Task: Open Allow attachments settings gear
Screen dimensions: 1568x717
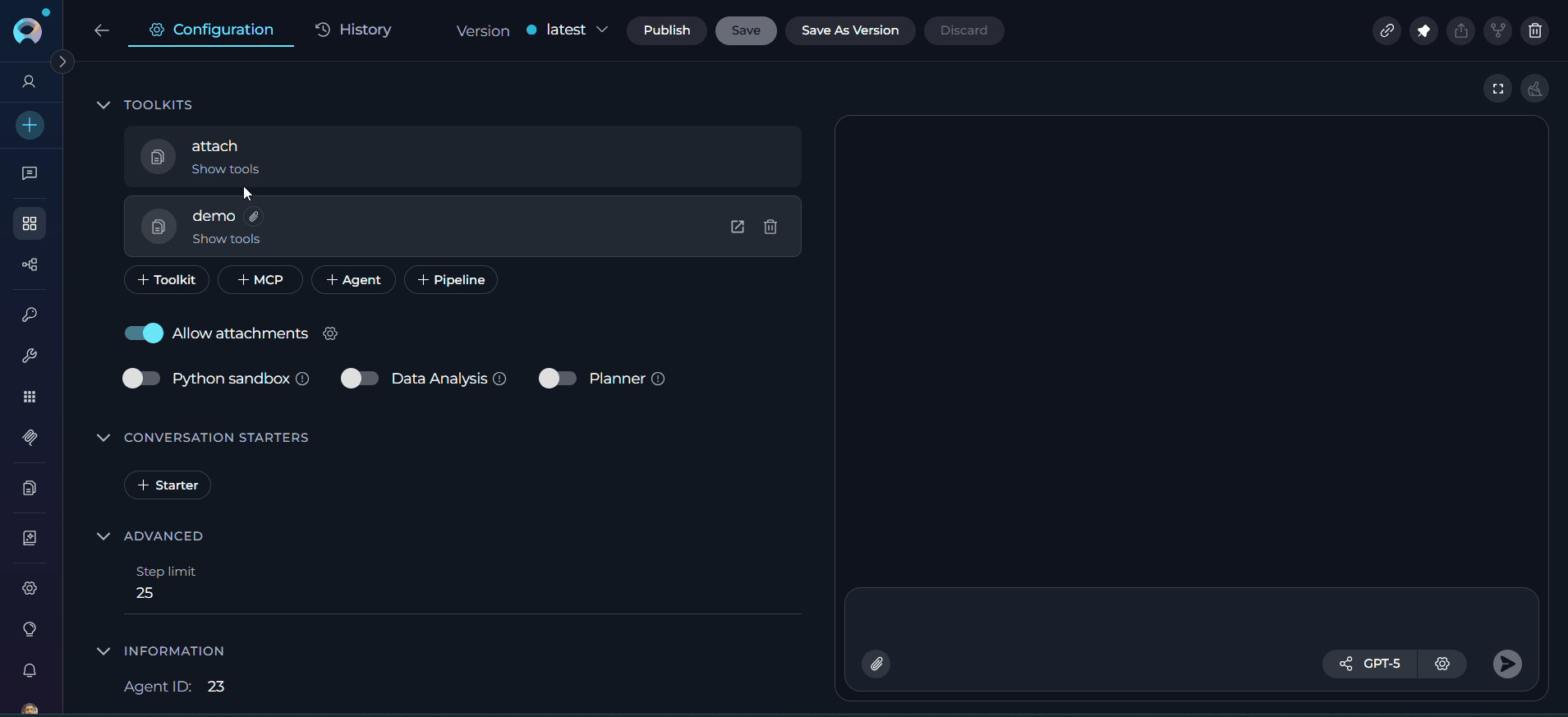Action: (330, 333)
